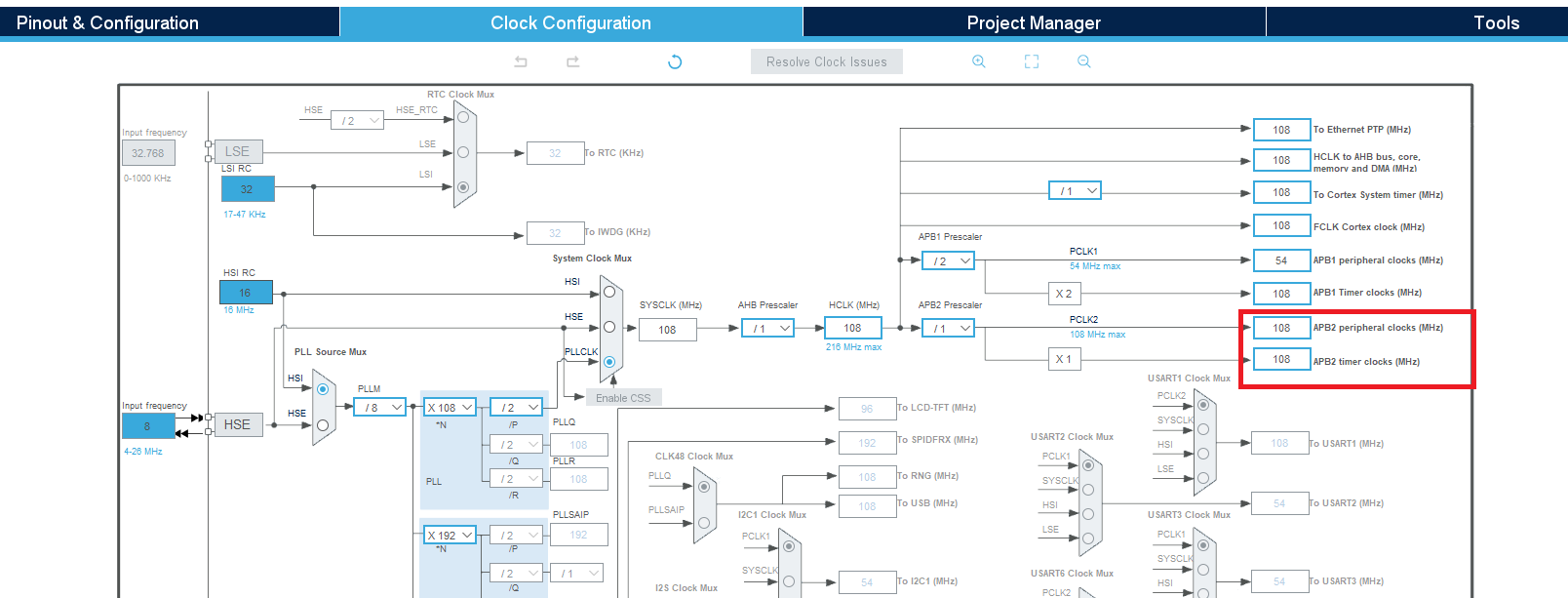Select HSI in System Clock Mux

click(x=609, y=292)
